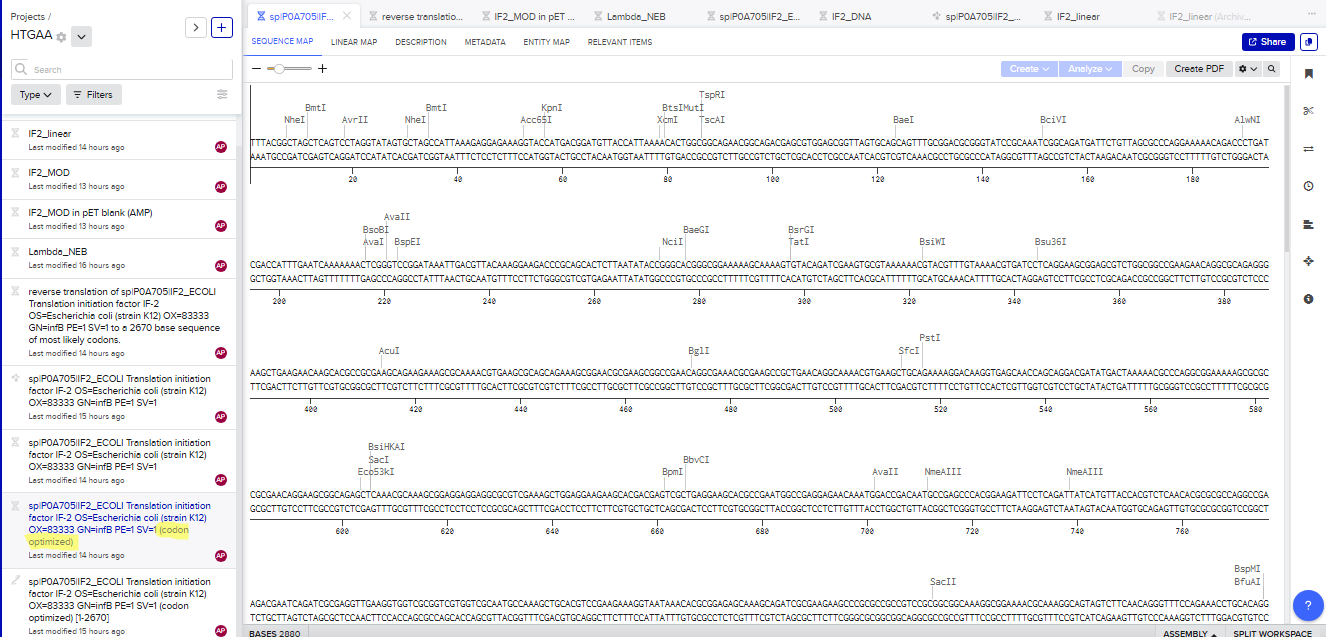
Task: Click the zoom-in plus next to slider
Action: 322,69
